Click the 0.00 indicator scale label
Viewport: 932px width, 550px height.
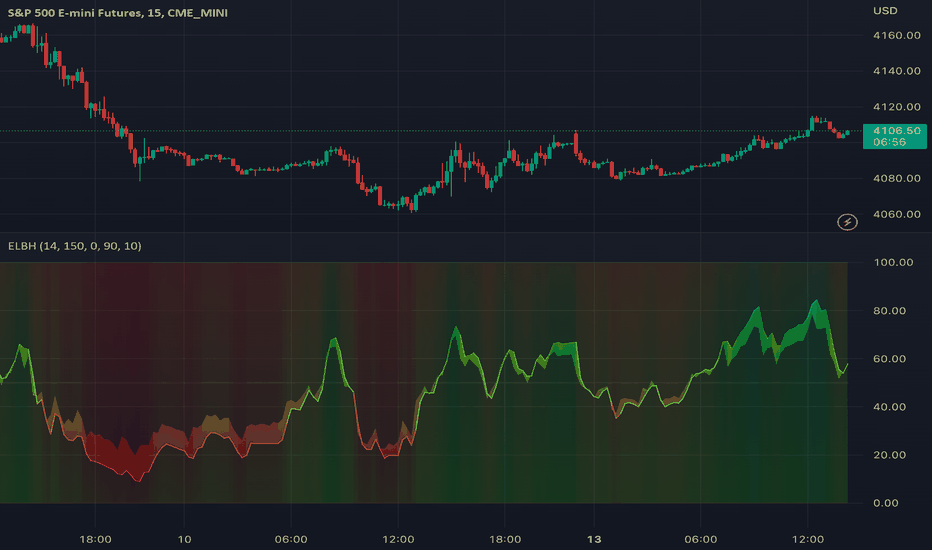pos(886,503)
